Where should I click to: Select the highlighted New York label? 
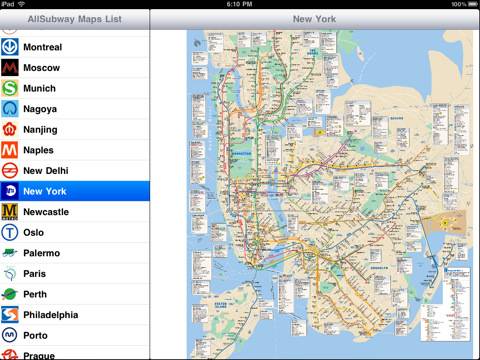pyautogui.click(x=45, y=191)
